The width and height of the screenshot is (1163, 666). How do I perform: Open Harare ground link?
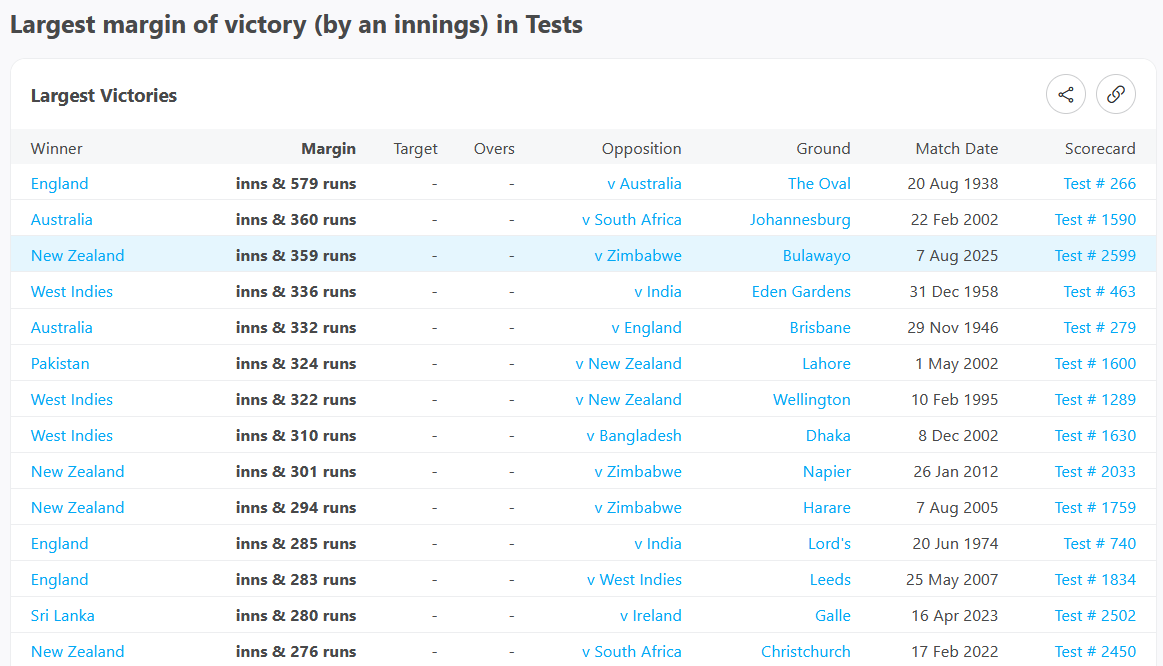827,508
